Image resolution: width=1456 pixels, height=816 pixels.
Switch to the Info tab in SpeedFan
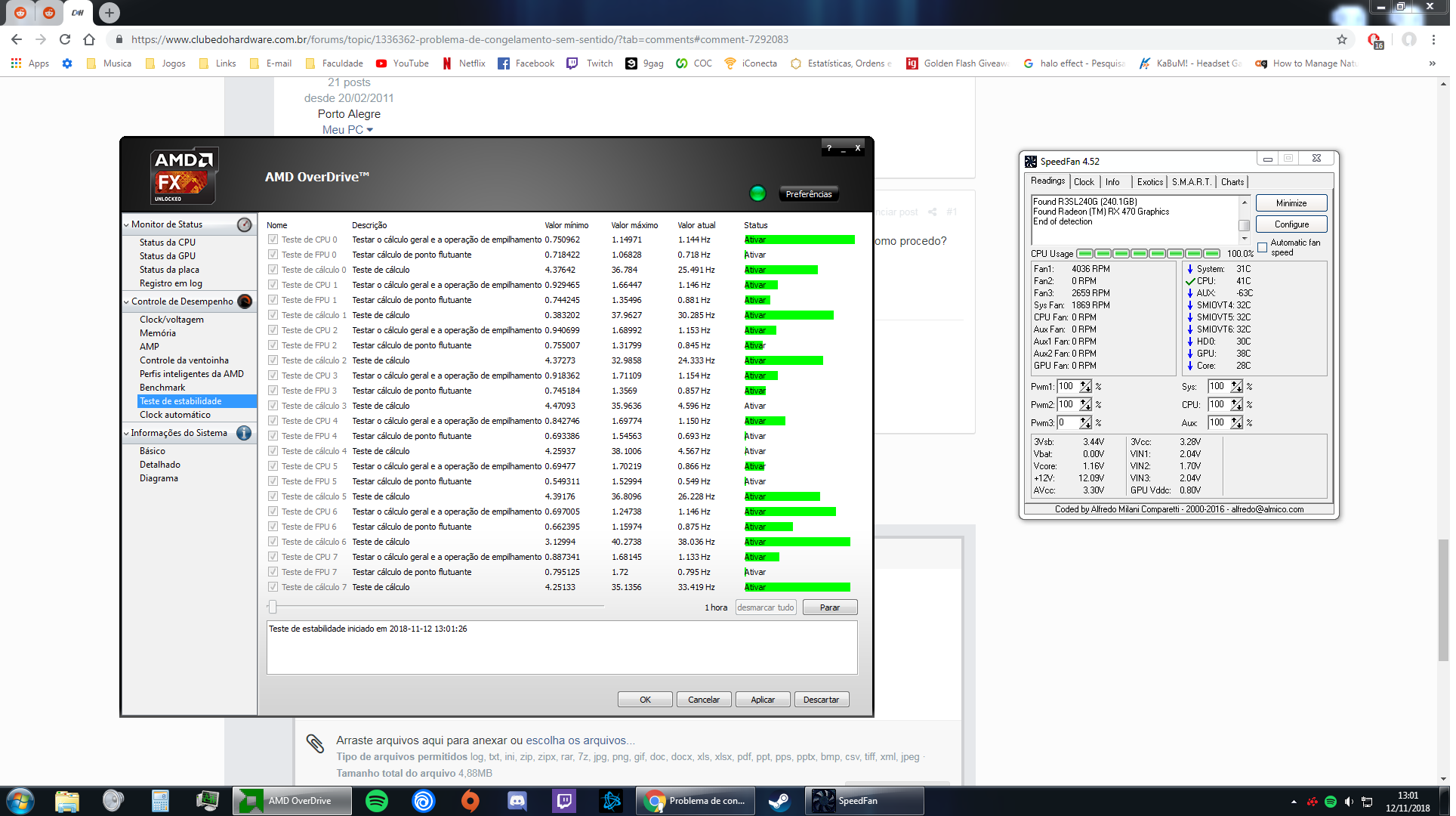1112,182
